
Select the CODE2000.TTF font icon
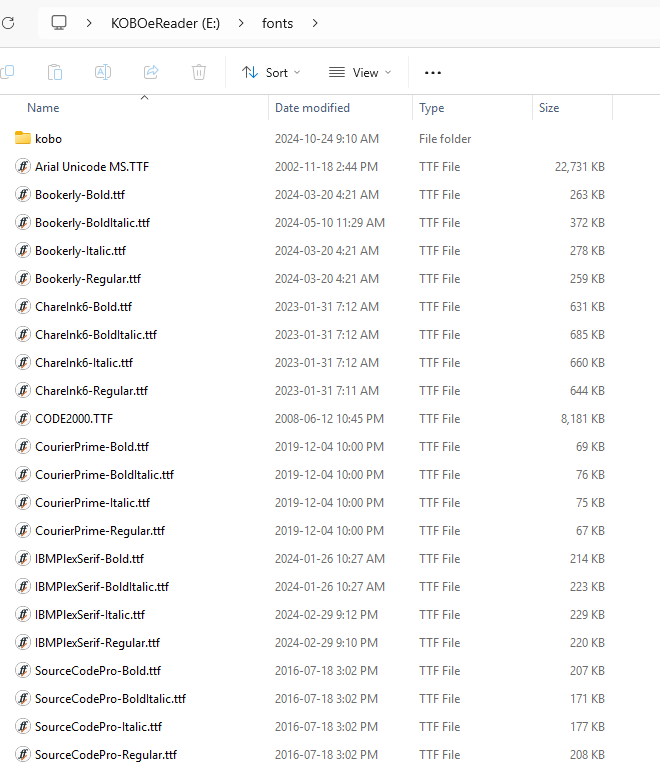click(23, 418)
